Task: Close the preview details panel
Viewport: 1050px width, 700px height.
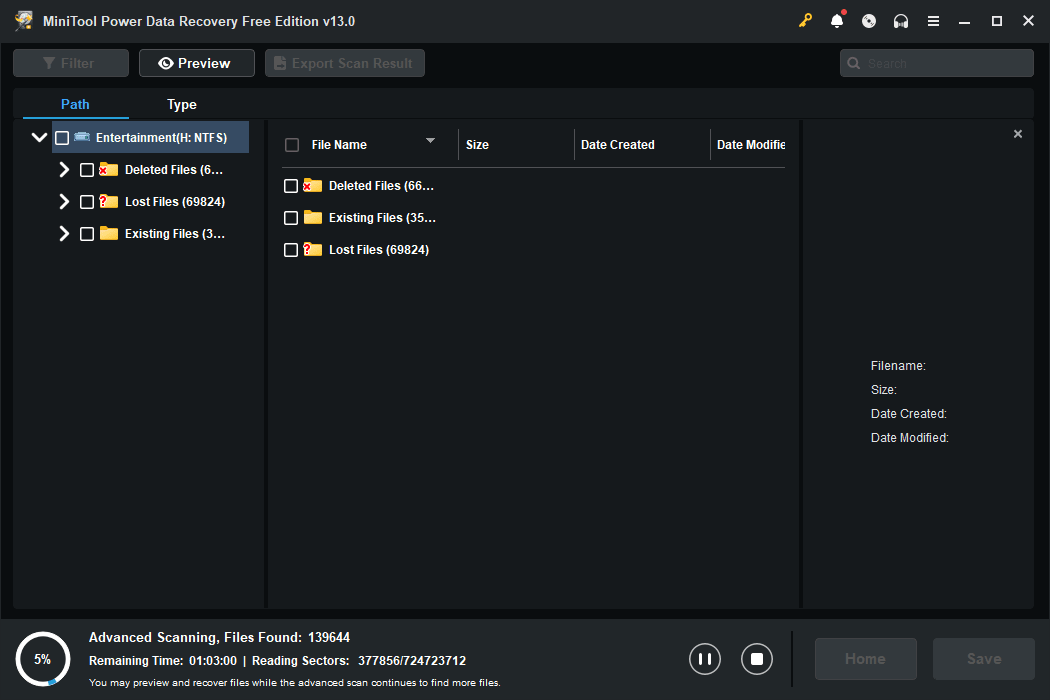Action: click(x=1018, y=134)
